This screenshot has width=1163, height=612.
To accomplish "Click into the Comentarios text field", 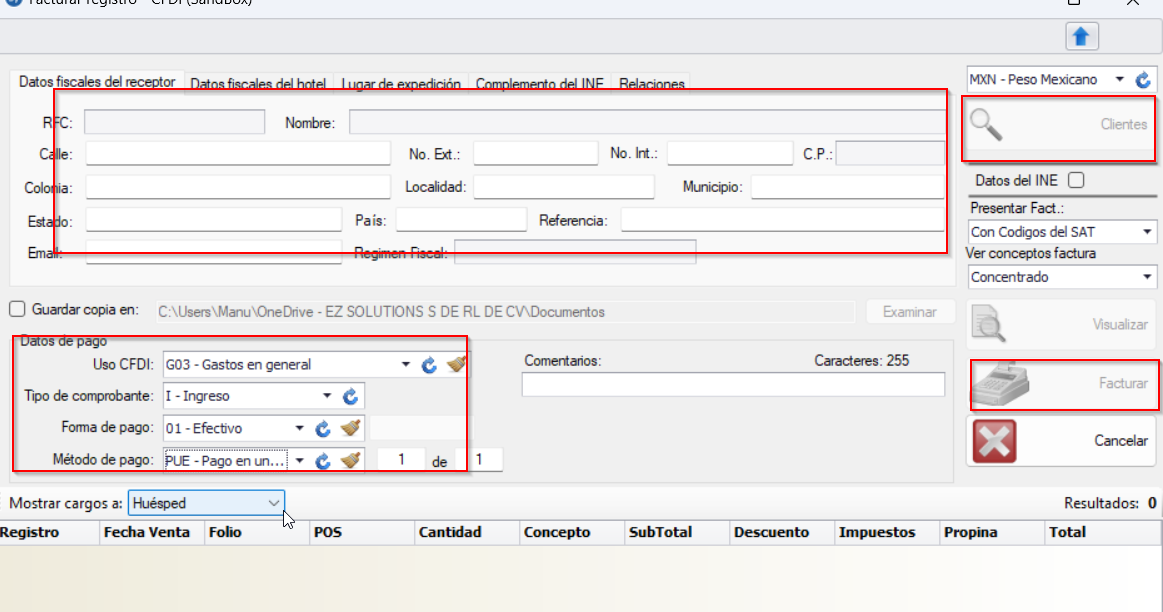I will pos(732,385).
